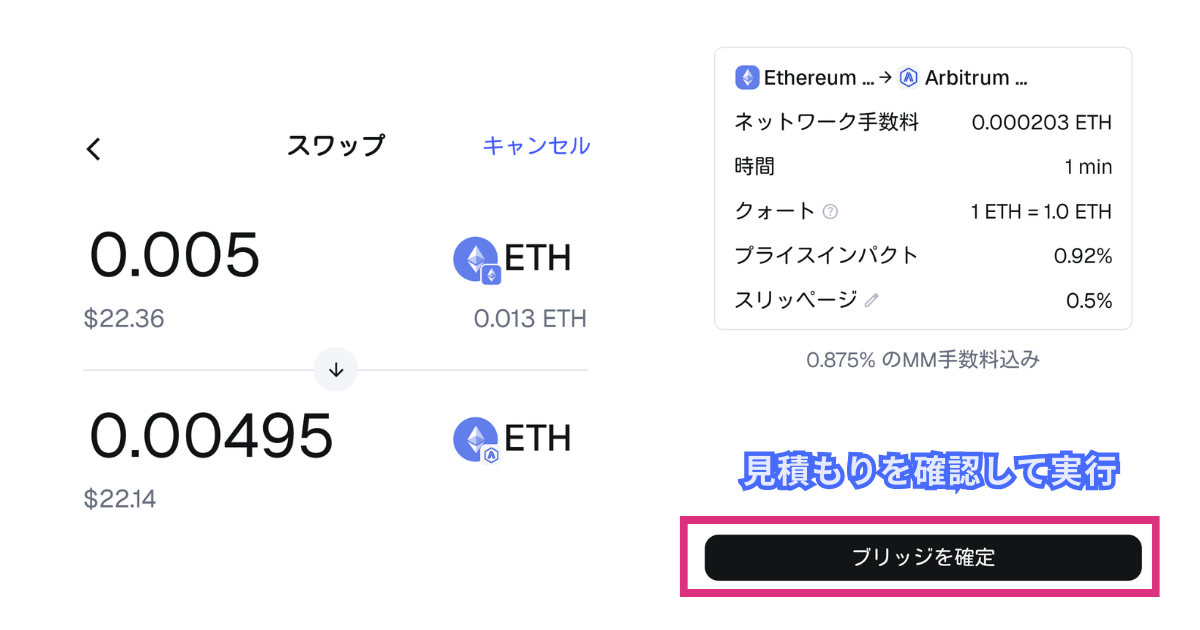
Task: Click the $22.36 source fiat value
Action: 124,319
